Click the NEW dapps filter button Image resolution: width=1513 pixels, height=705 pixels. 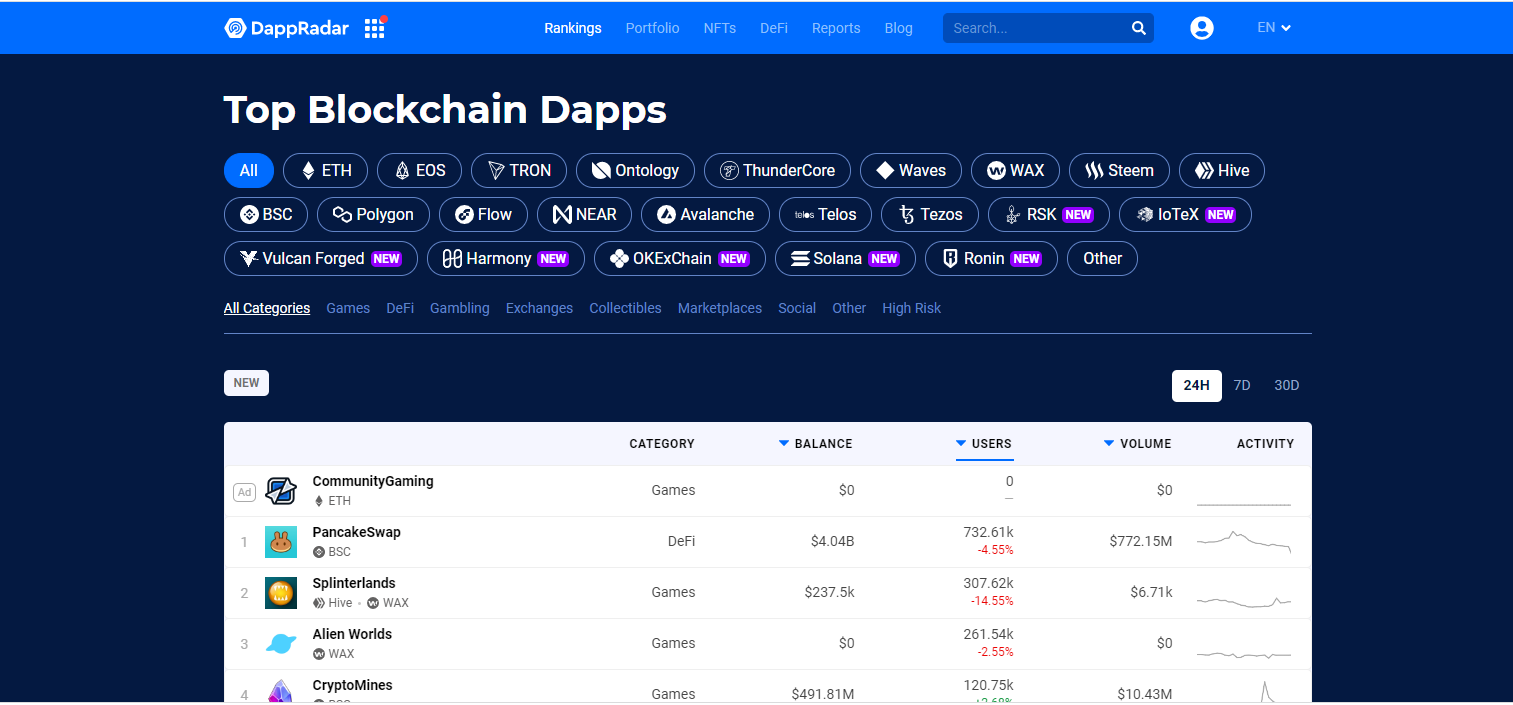tap(246, 383)
